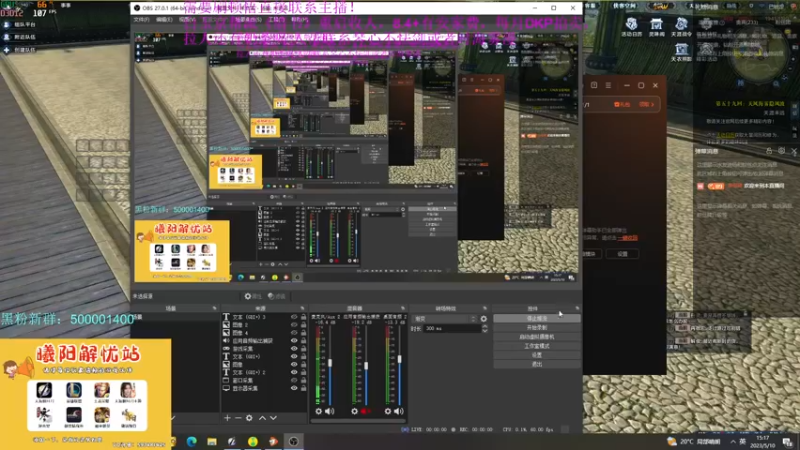Open the 场景集合(S) menu in OBS

pos(248,19)
